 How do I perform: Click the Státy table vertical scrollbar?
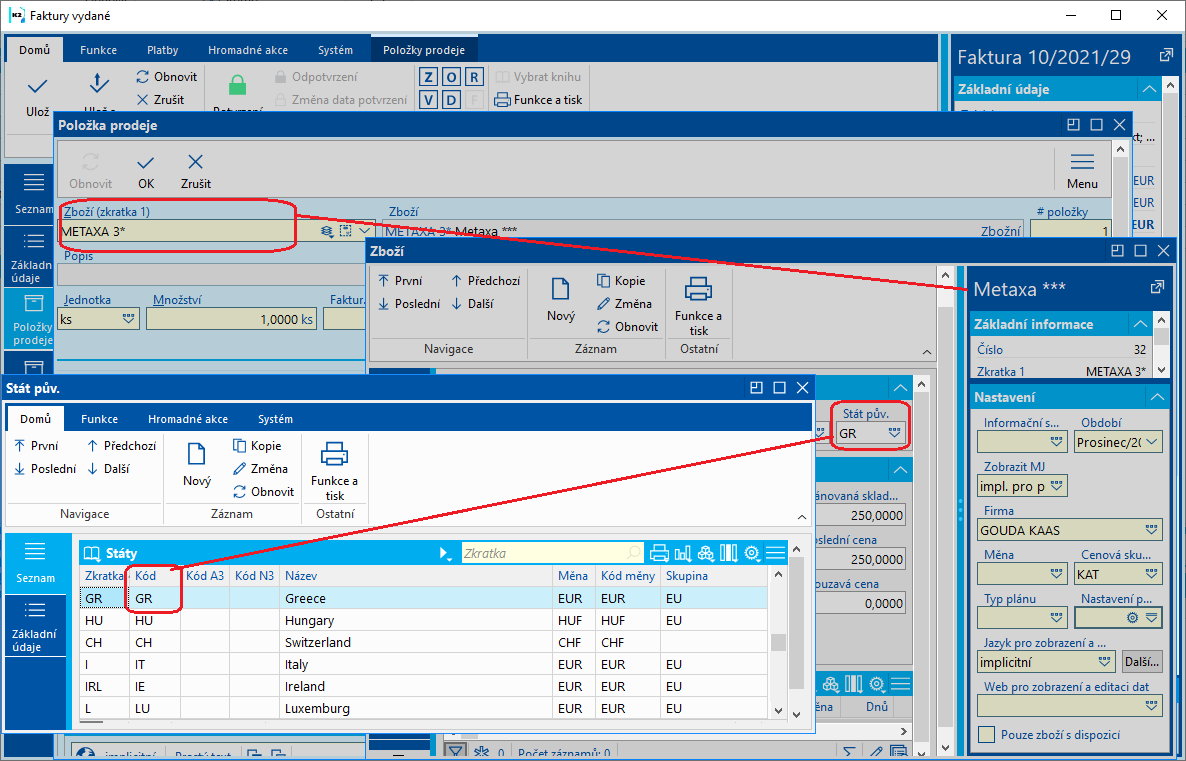(778, 642)
